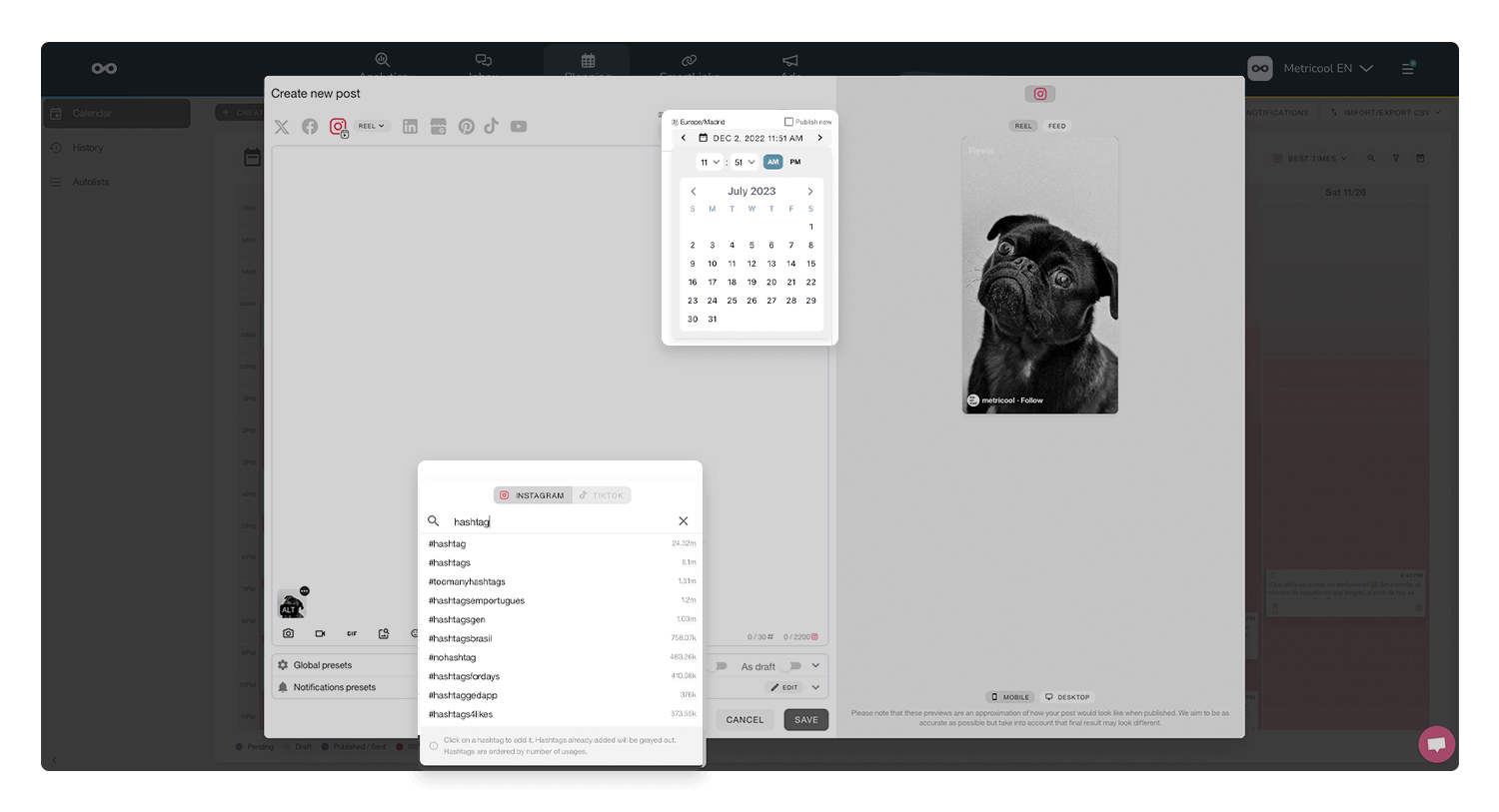Switch to the TIKTOK hashtag tab
Screen dimensions: 1499x812
(602, 495)
